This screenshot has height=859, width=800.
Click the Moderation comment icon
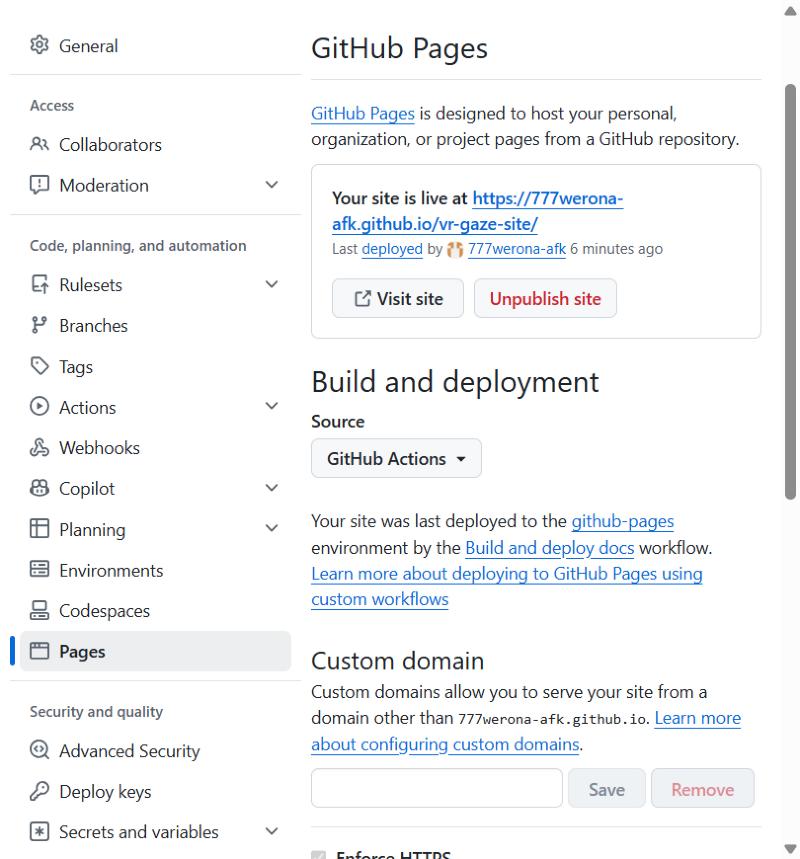[x=39, y=185]
